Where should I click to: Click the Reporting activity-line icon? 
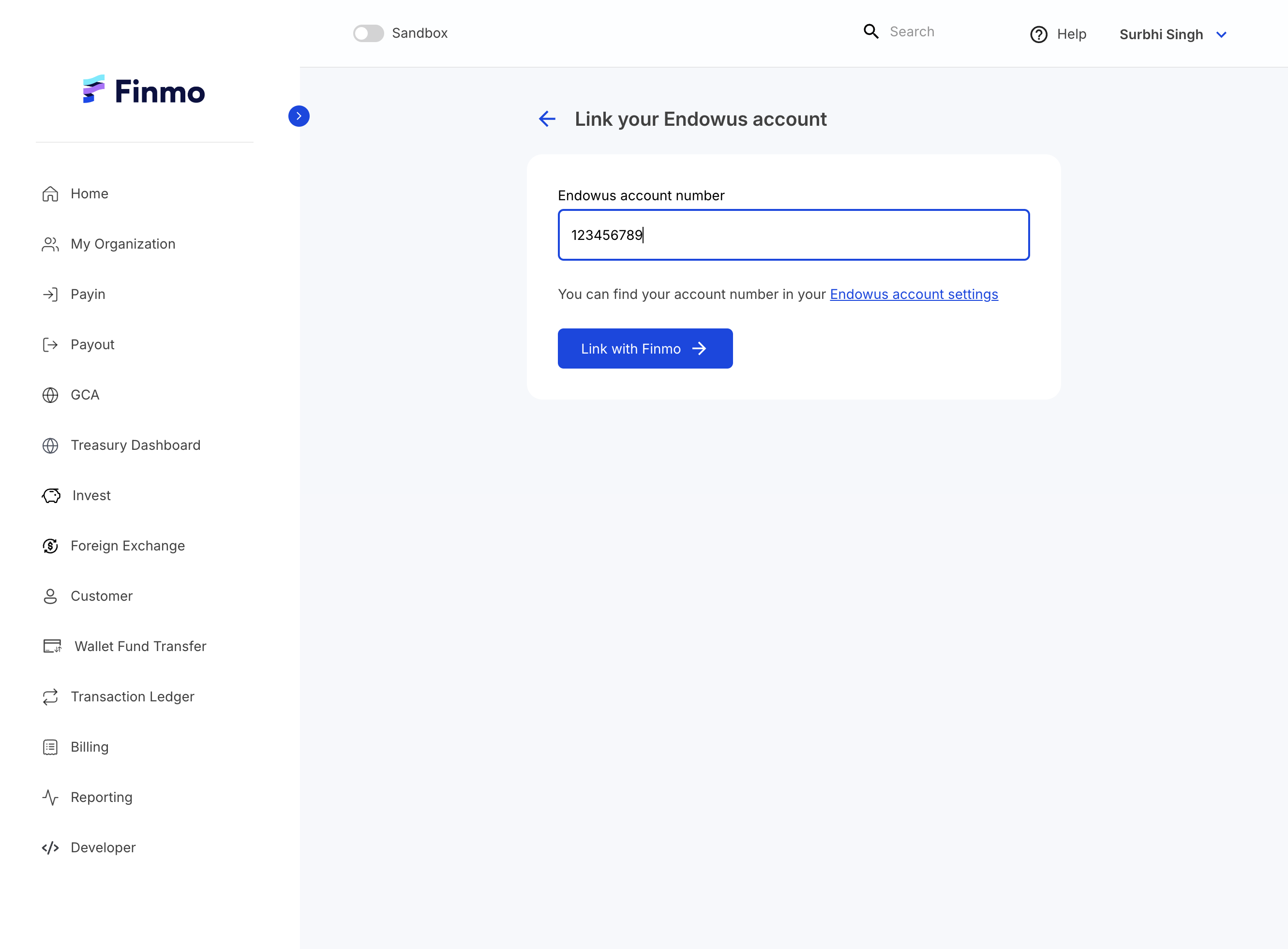(x=50, y=797)
